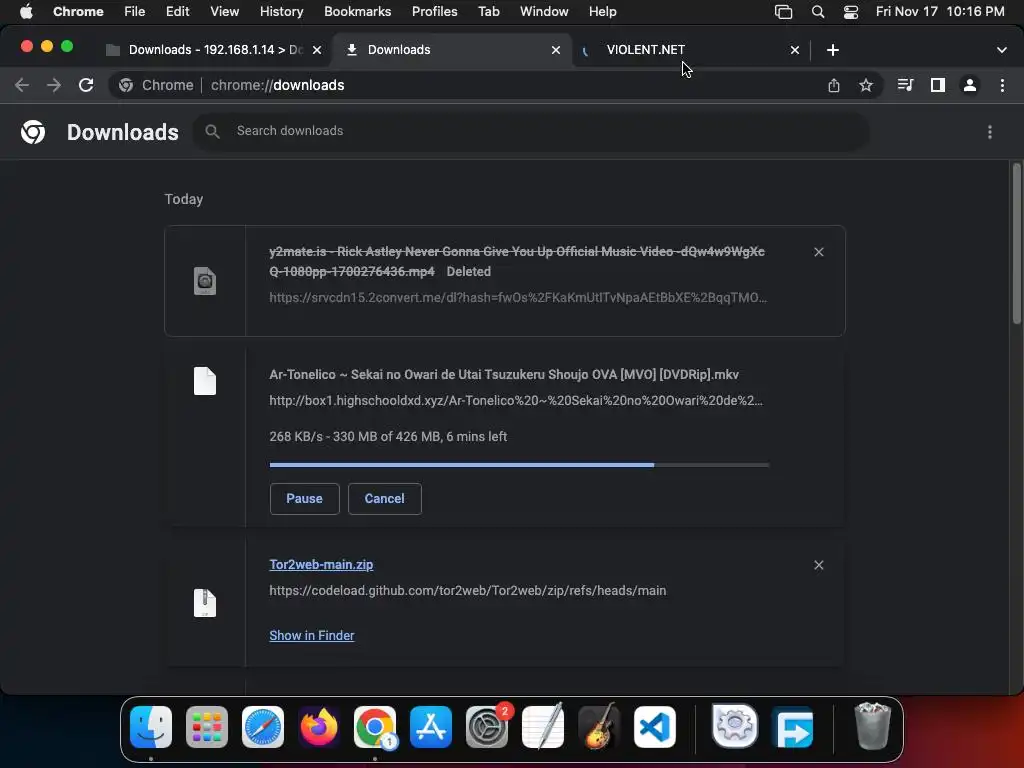Close the 192.168.1.14 Downloads tab

(x=317, y=50)
